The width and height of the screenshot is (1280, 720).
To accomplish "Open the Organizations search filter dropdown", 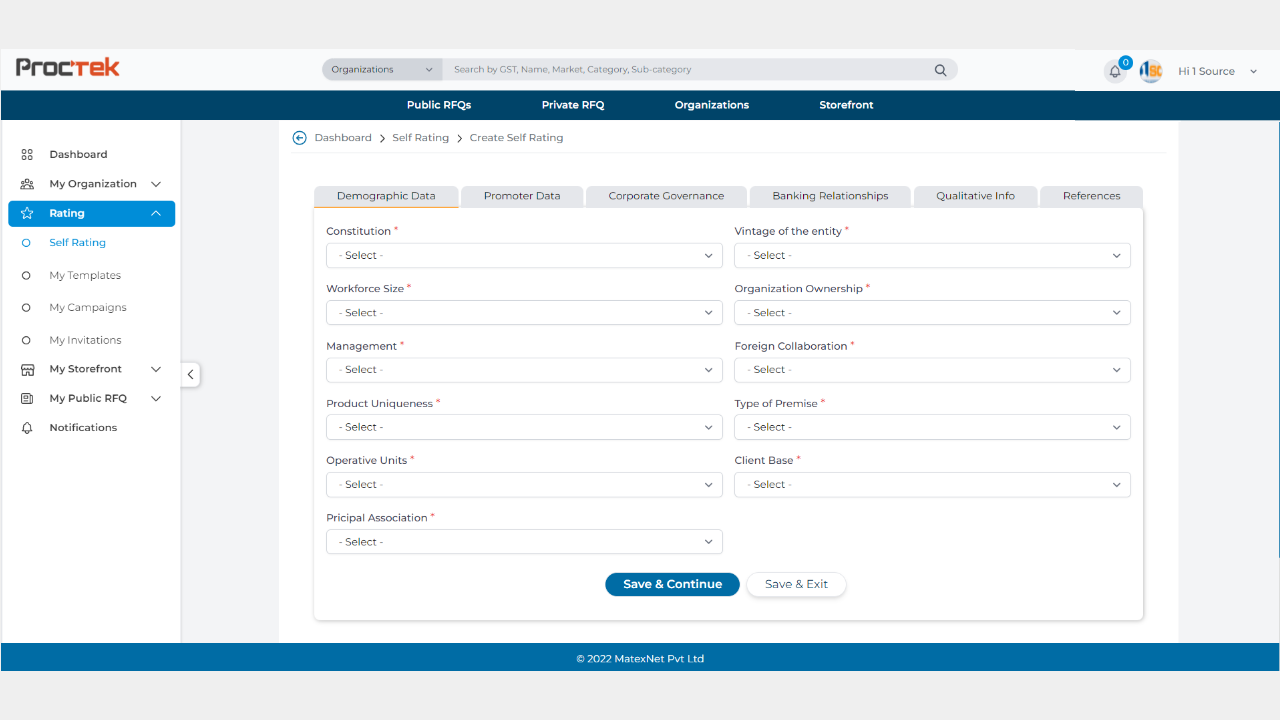I will pyautogui.click(x=382, y=70).
